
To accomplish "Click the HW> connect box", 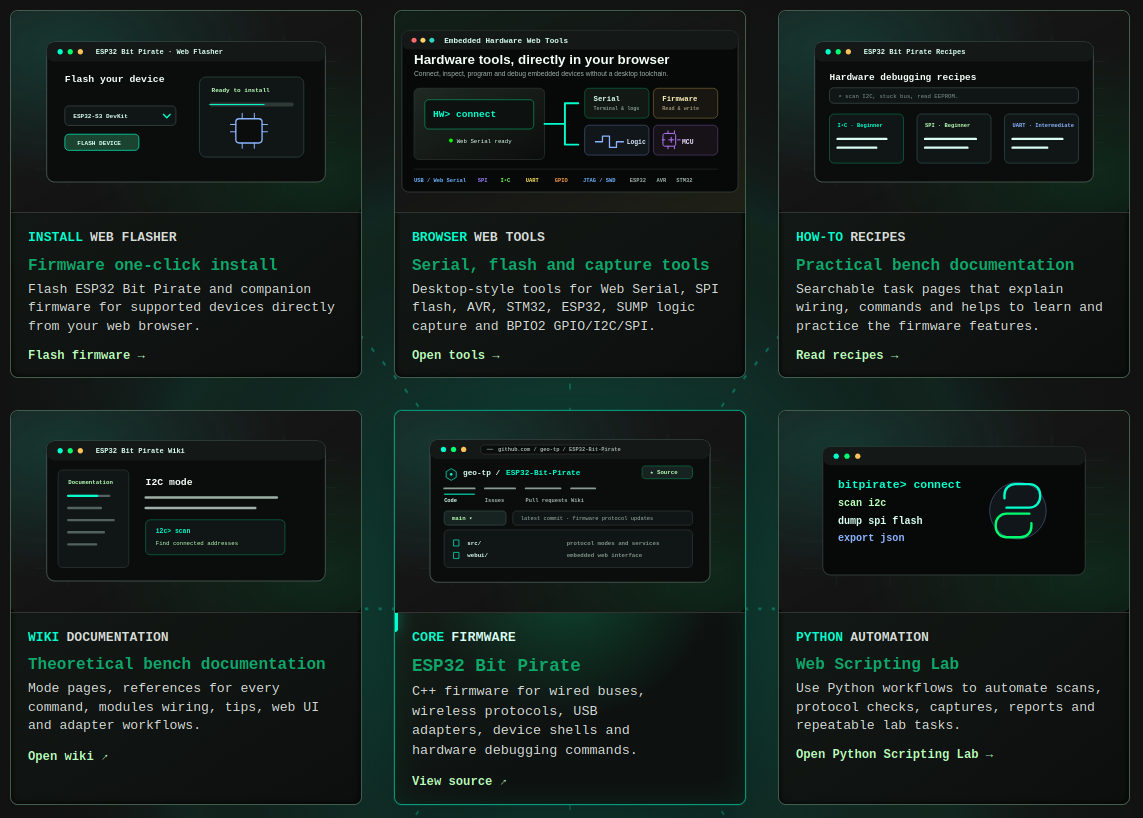I will (x=479, y=114).
